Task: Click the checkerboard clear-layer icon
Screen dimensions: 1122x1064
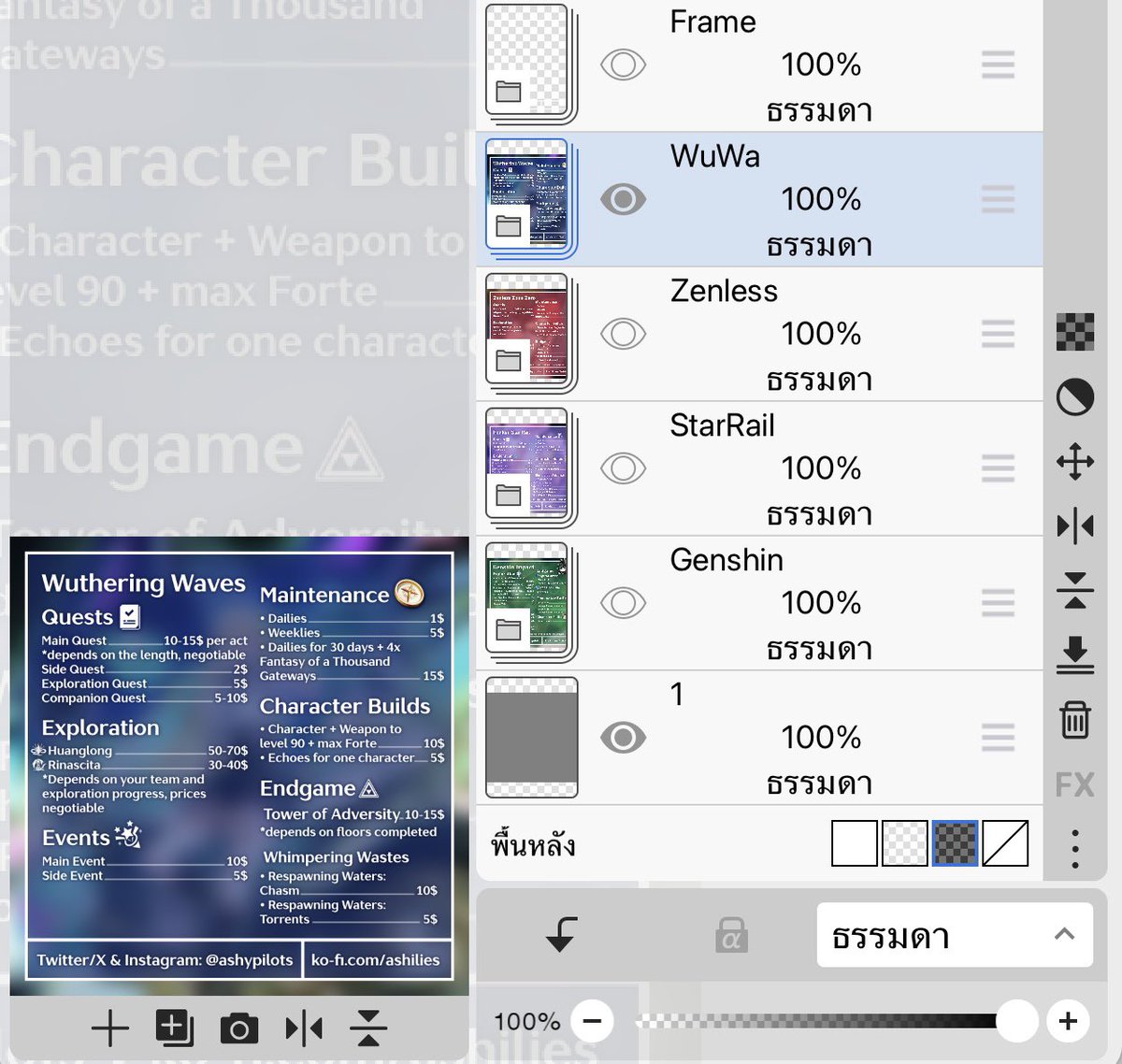Action: coord(1075,332)
